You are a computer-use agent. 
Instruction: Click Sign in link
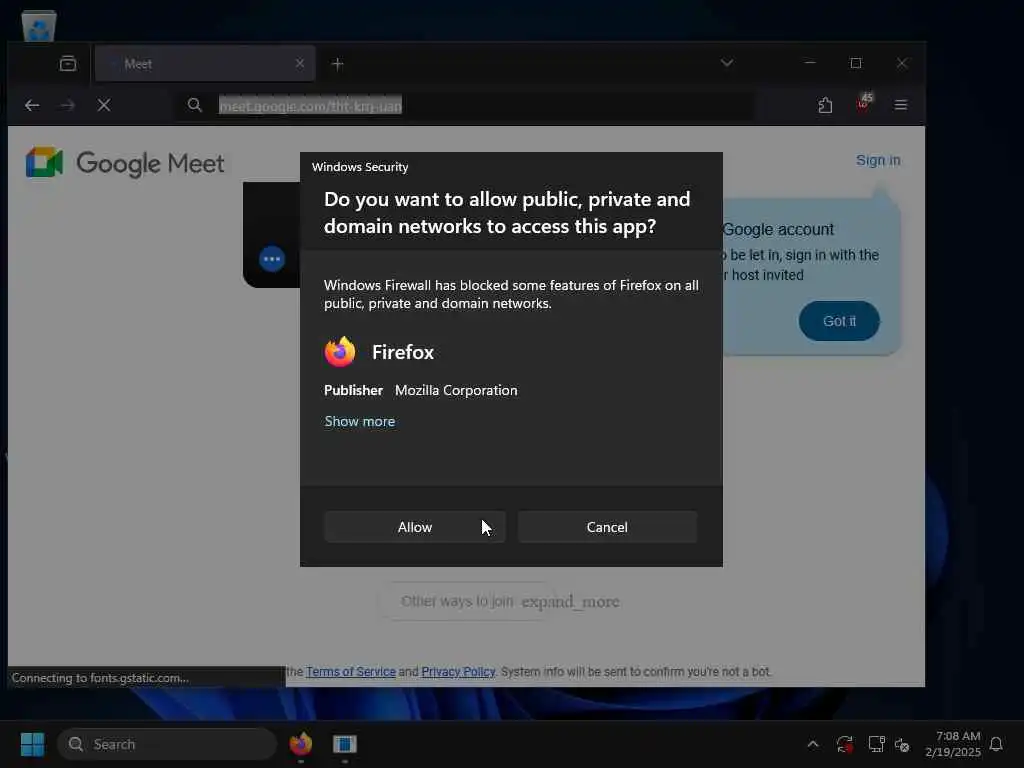(x=878, y=161)
